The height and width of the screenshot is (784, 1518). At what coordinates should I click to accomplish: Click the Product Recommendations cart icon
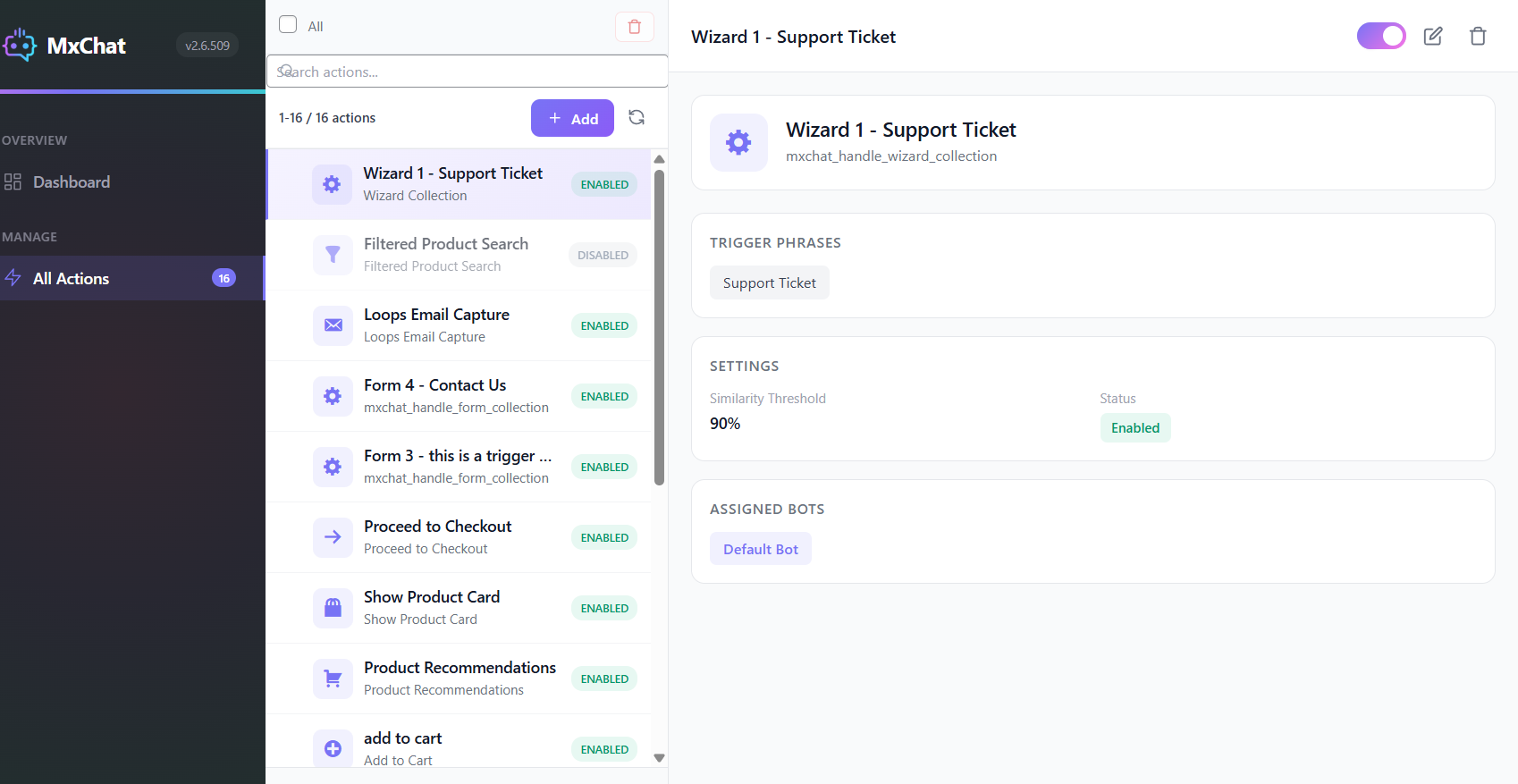click(333, 679)
